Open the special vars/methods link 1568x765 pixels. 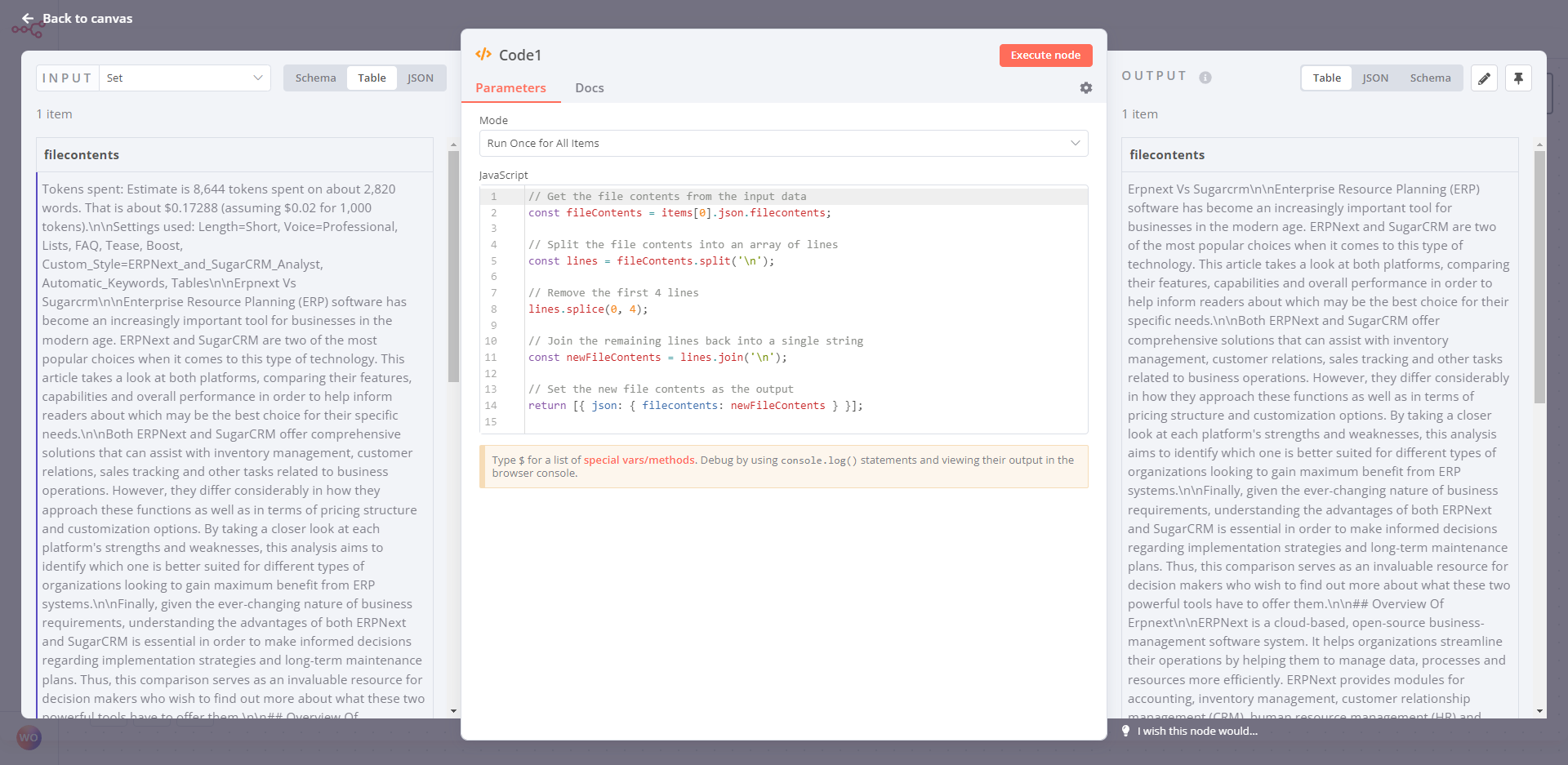[x=639, y=460]
